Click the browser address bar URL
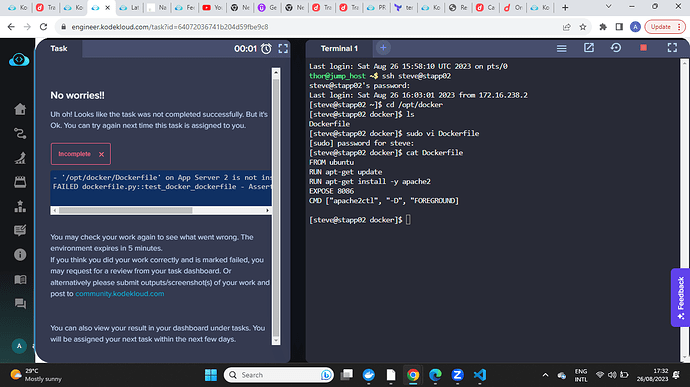This screenshot has width=690, height=387. (x=170, y=27)
